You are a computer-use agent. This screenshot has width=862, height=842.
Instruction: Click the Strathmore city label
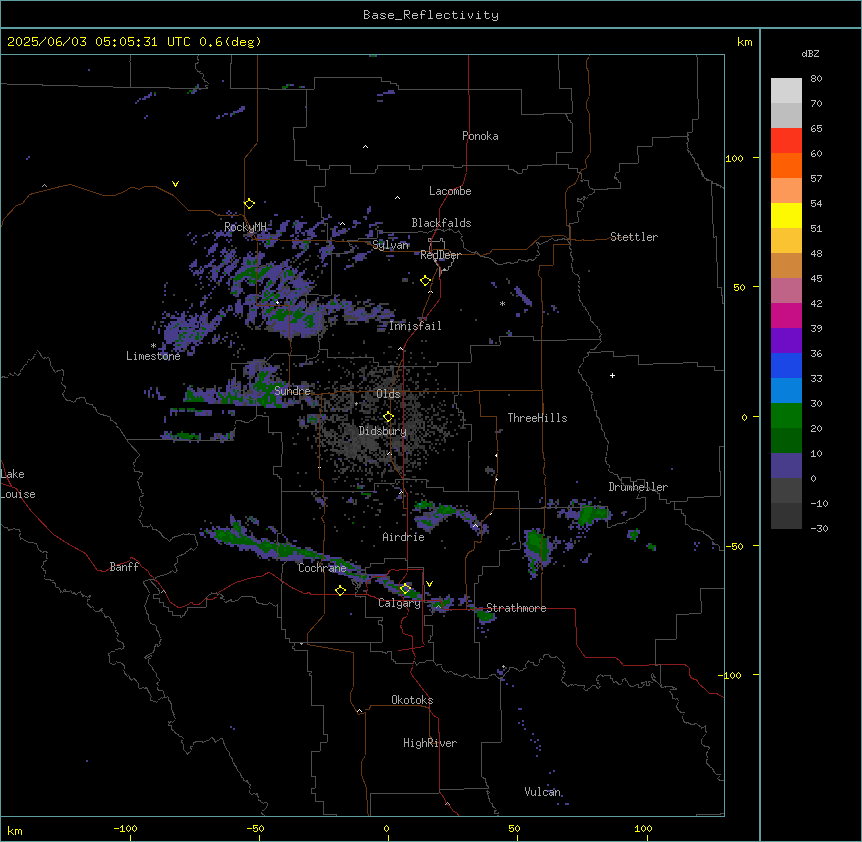pyautogui.click(x=516, y=608)
